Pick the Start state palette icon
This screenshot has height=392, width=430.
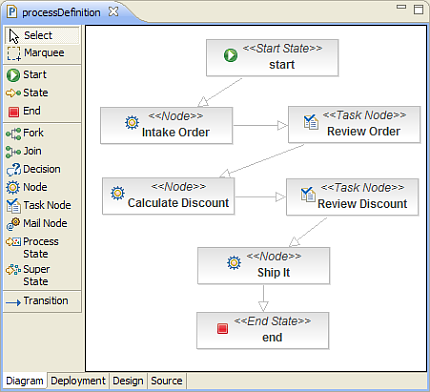[x=13, y=75]
